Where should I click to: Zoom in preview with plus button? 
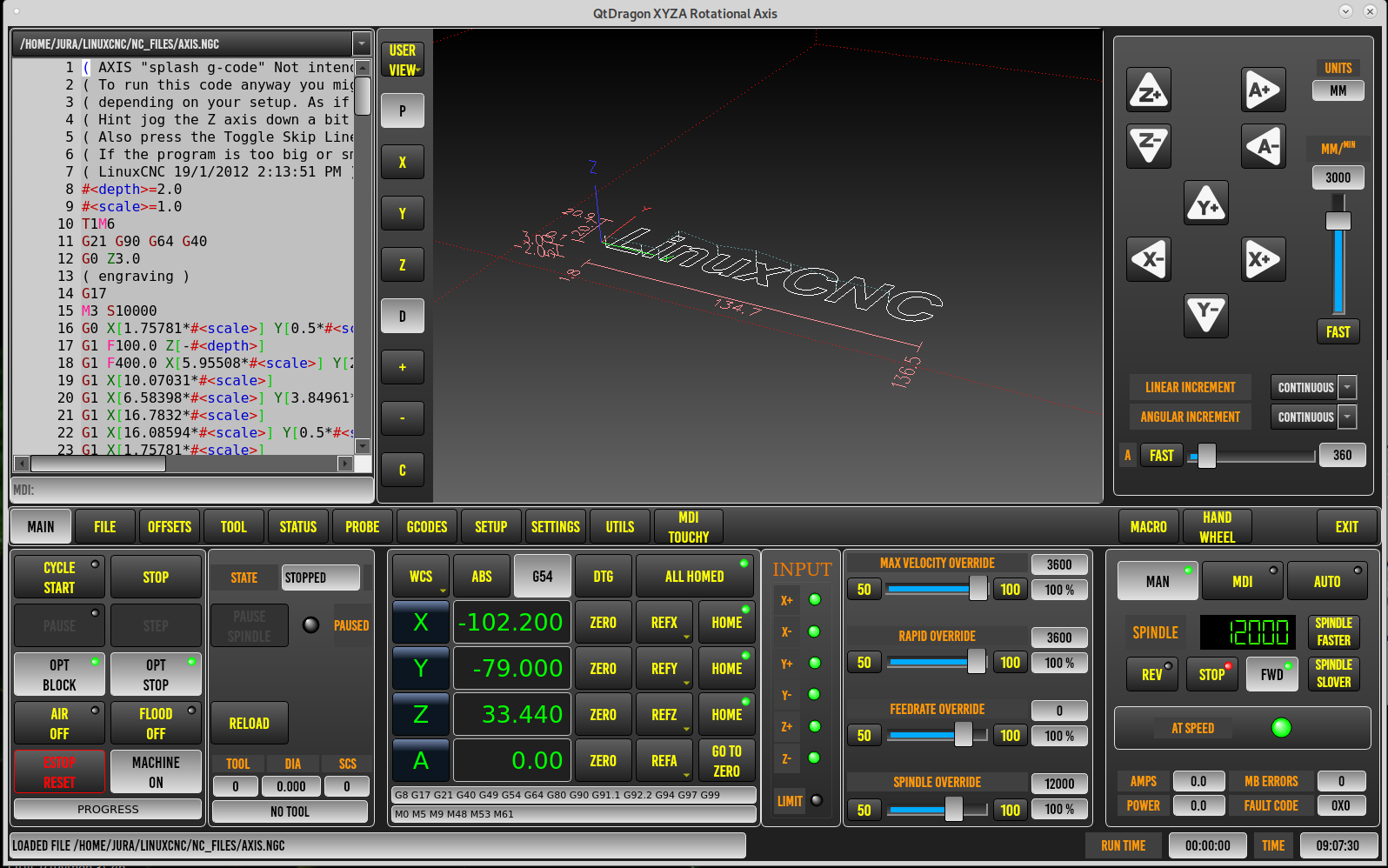[x=402, y=367]
